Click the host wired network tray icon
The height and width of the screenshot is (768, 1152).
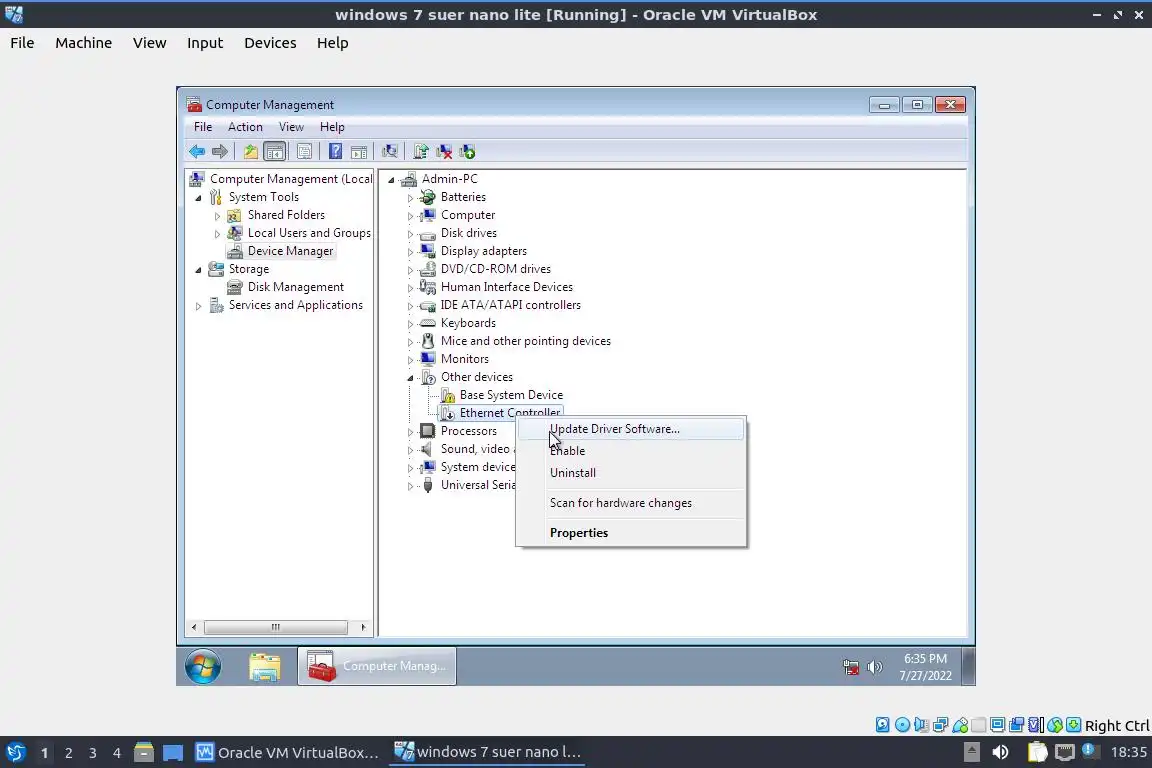[x=1065, y=752]
